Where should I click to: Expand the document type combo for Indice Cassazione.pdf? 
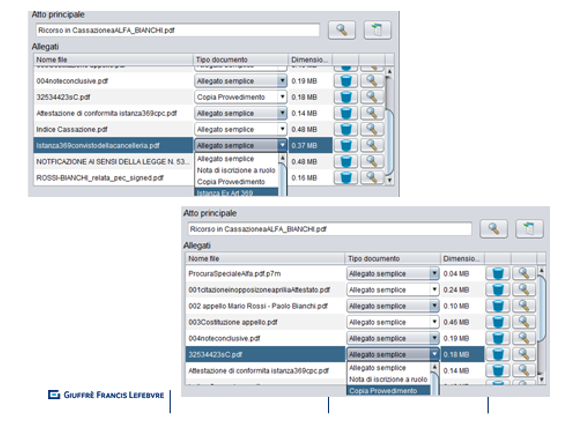pyautogui.click(x=282, y=129)
